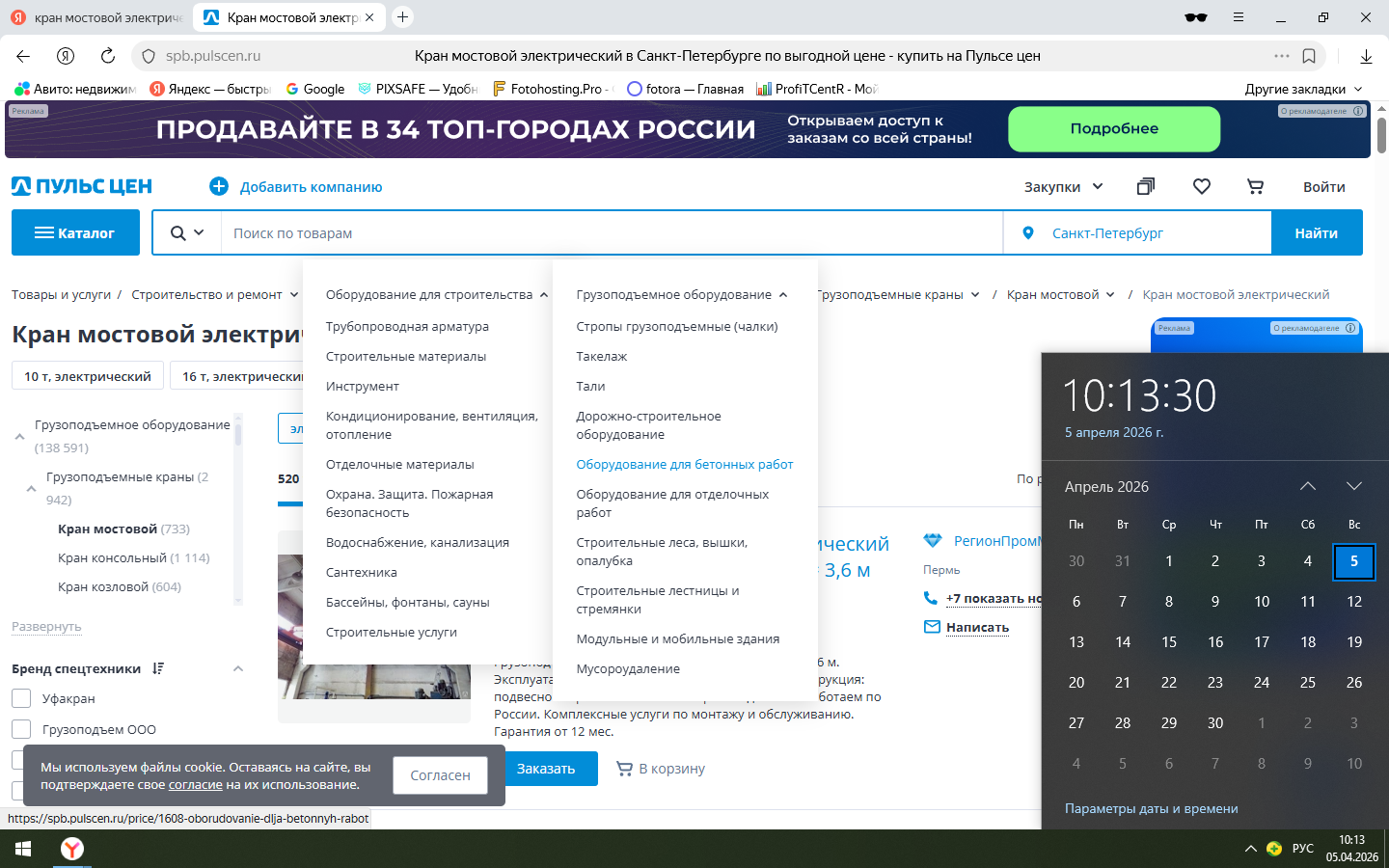Click Добавить компанию link
The width and height of the screenshot is (1389, 868).
pos(311,186)
